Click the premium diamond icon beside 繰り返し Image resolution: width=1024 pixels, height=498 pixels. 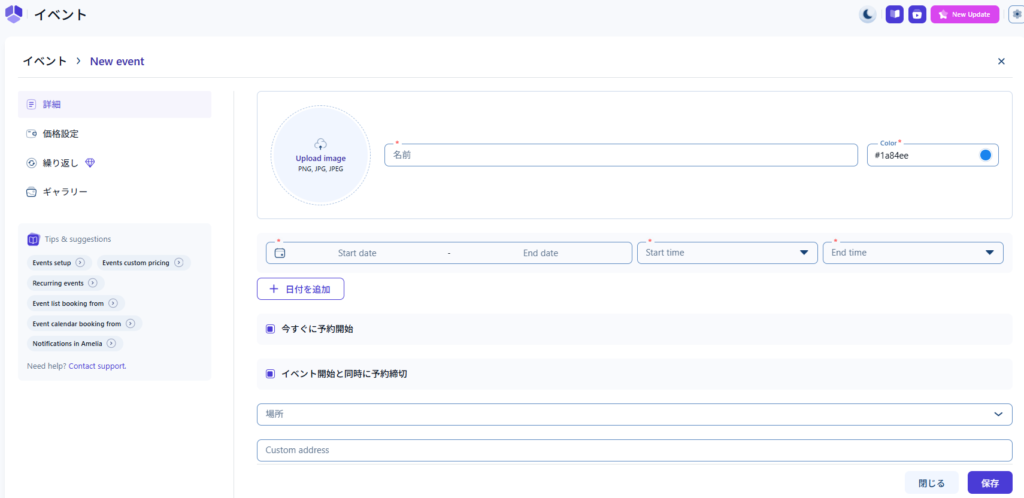click(x=90, y=163)
